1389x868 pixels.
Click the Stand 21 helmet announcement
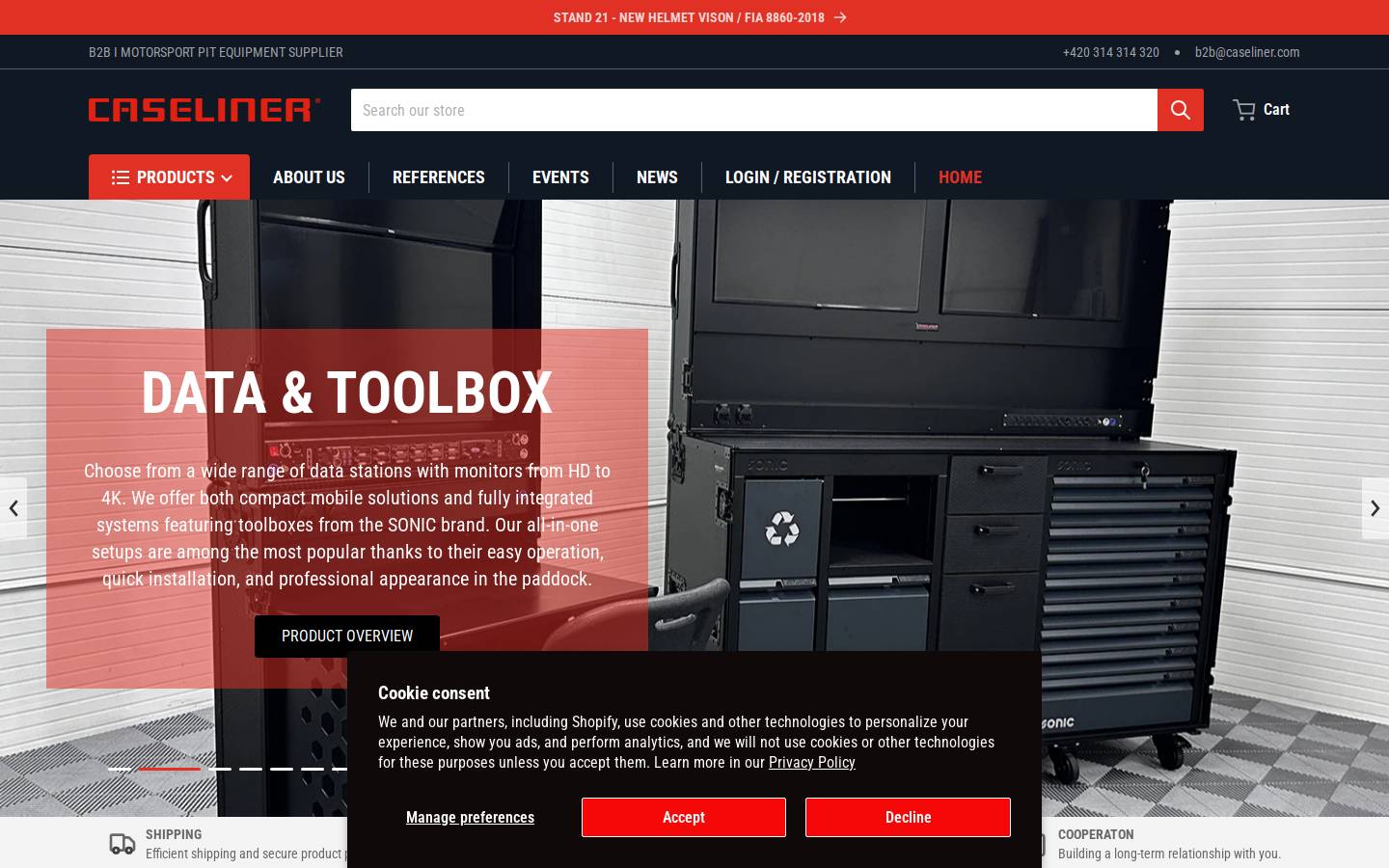(689, 17)
